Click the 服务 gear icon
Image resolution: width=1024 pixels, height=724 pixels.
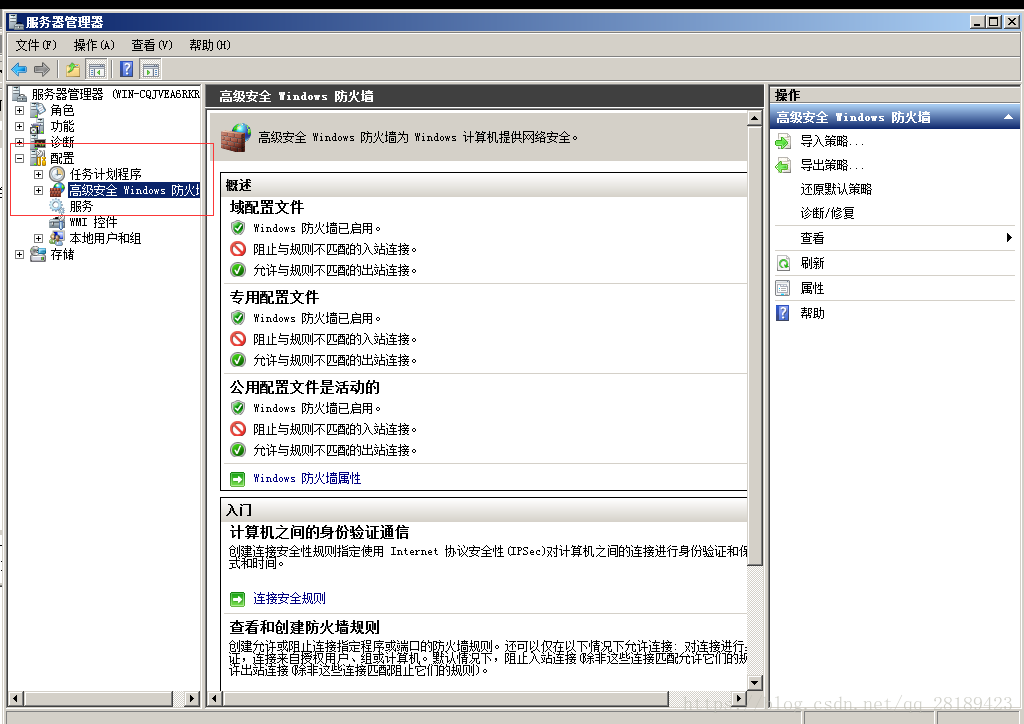(57, 206)
